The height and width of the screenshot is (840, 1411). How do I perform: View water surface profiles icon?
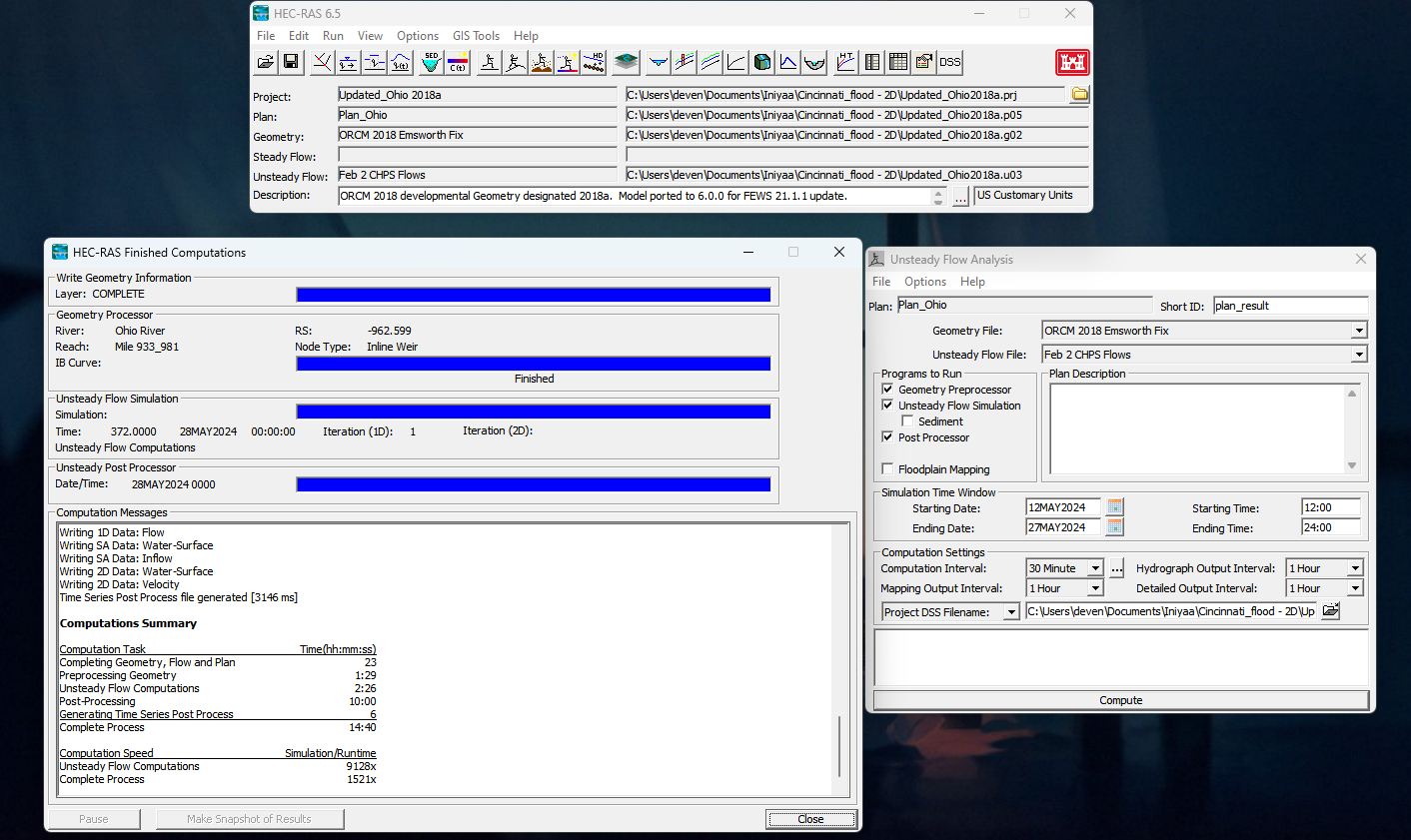[684, 62]
